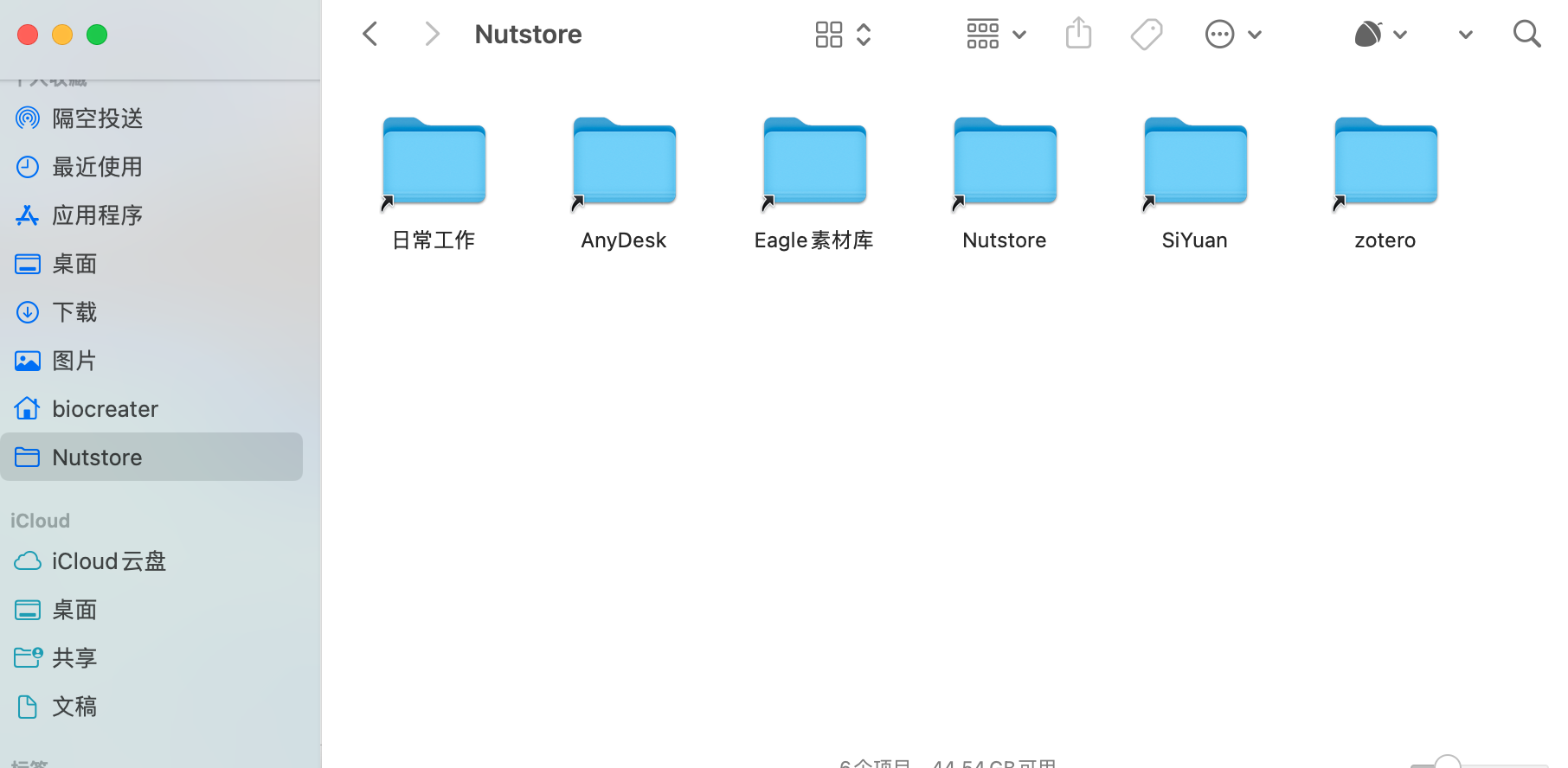Open 图片 Pictures in sidebar

(152, 361)
